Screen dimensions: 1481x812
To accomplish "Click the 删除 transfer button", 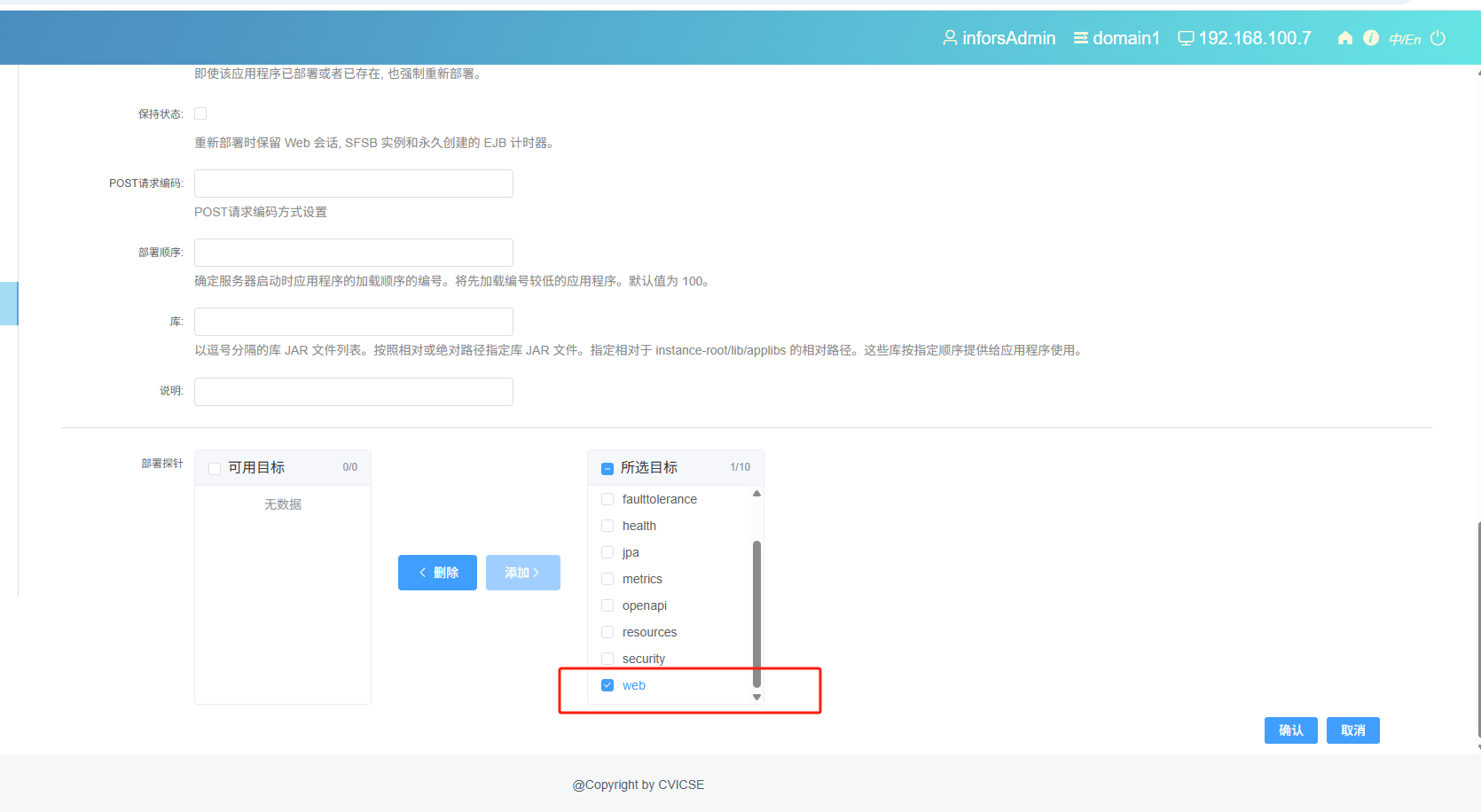I will click(437, 573).
